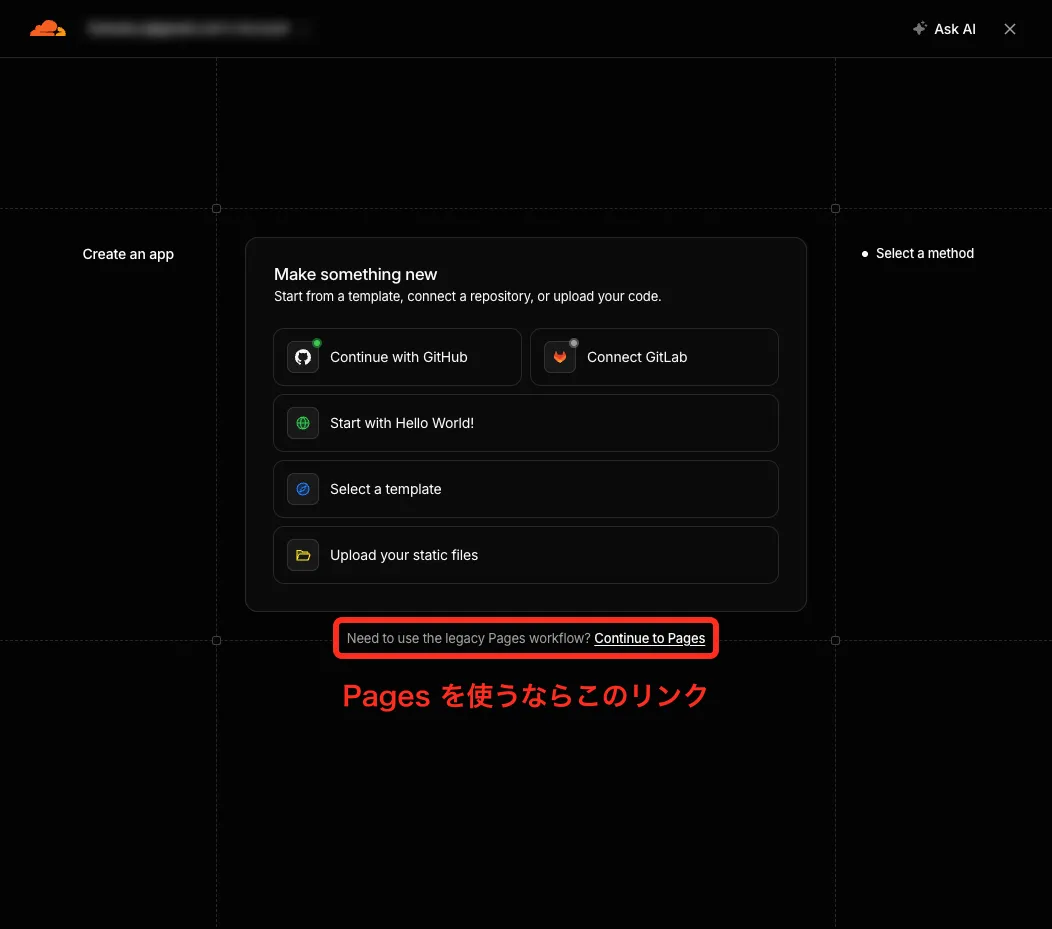Click the 'Create an app' heading
1052x929 pixels.
(x=128, y=254)
